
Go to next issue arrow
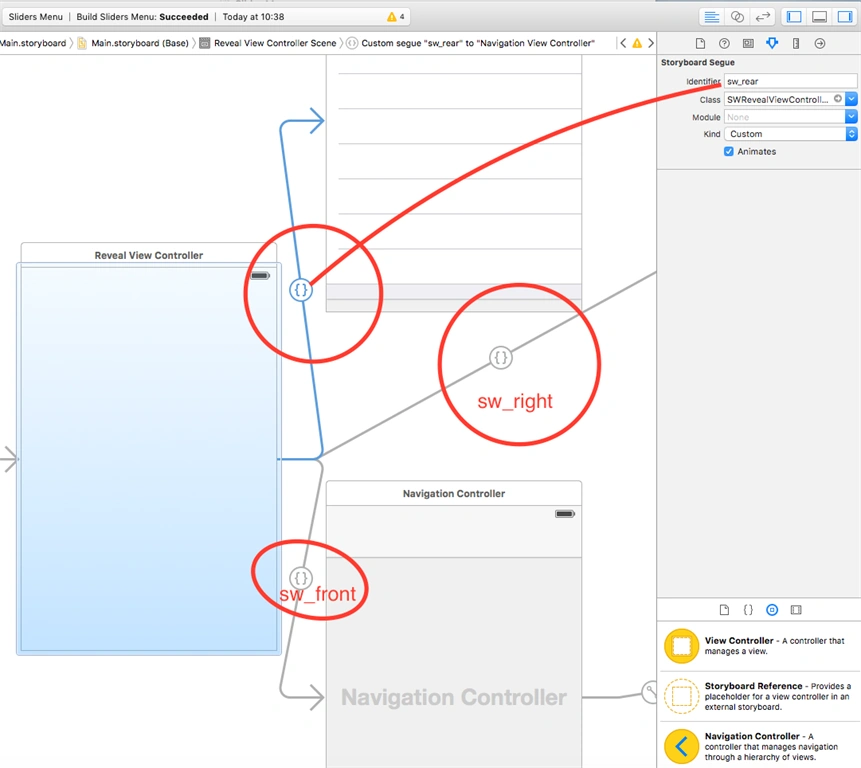pos(651,43)
